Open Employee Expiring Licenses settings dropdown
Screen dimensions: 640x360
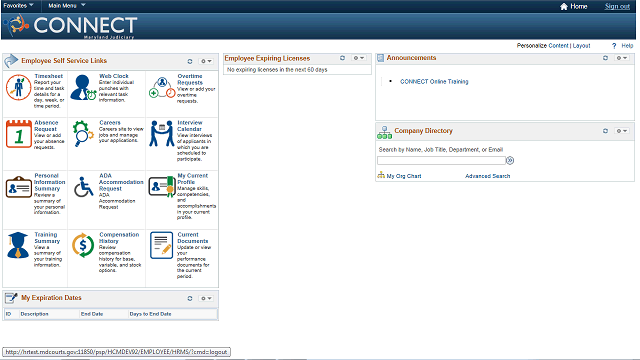359,58
